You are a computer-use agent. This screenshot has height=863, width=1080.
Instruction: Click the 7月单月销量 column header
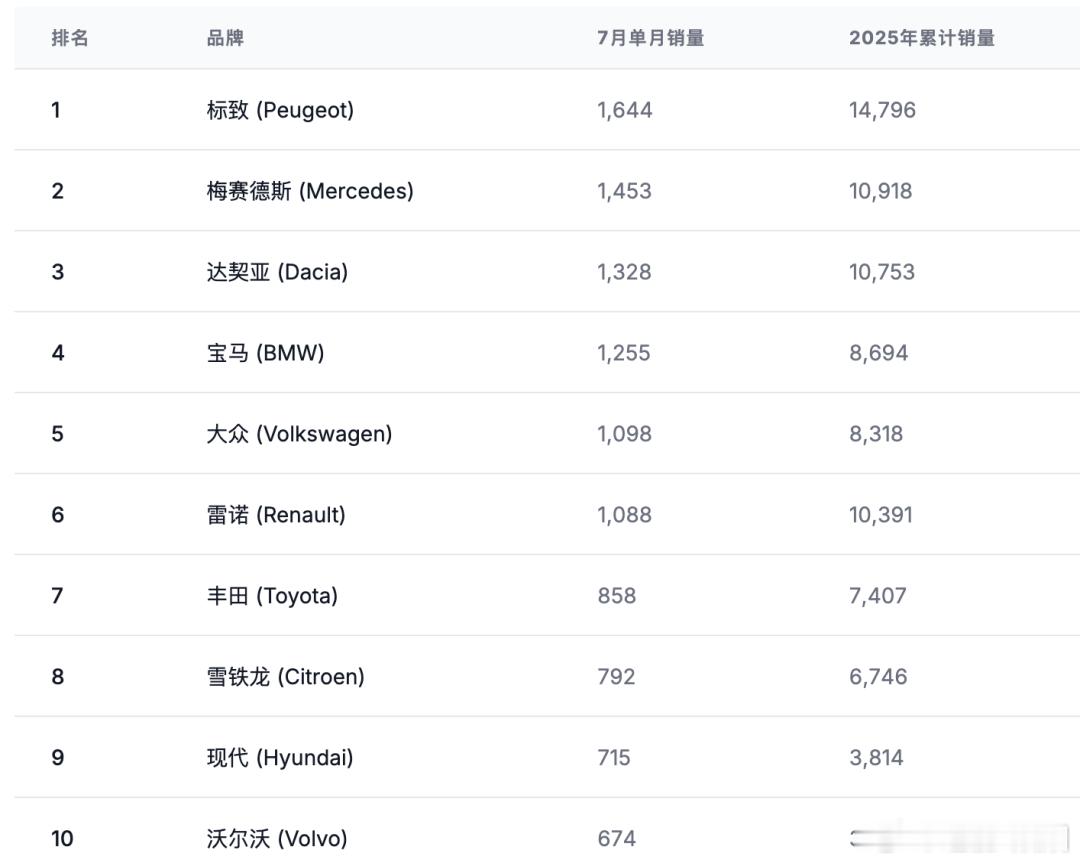click(650, 38)
